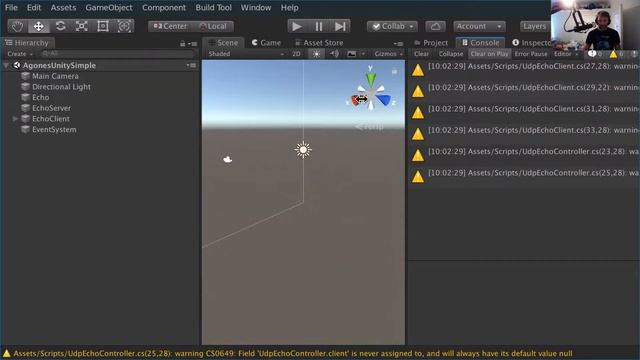The width and height of the screenshot is (640, 360).
Task: Collapse the AgonesUnitySimple scene
Action: 6,65
